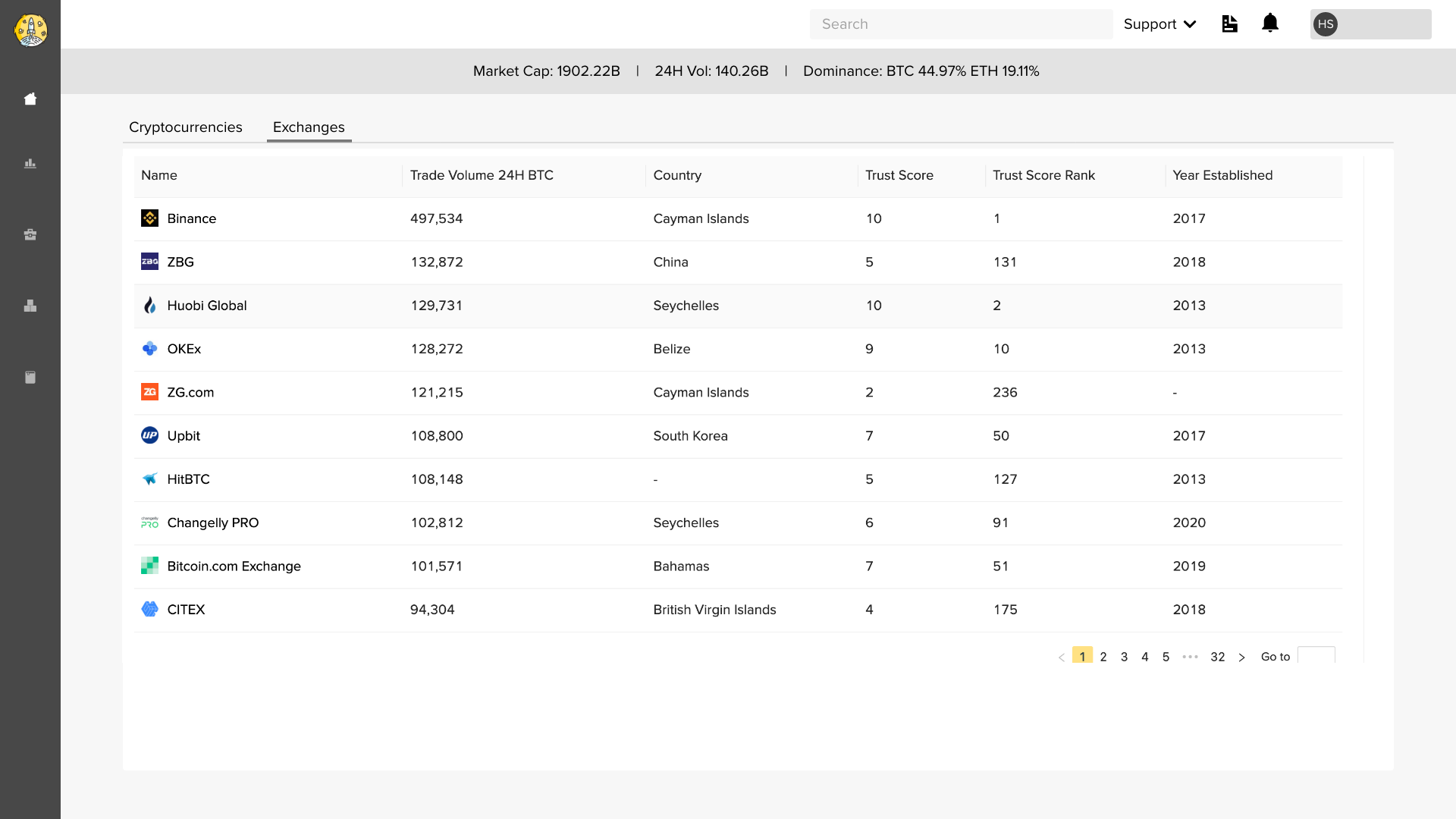1456x819 pixels.
Task: Click the document icon beside Support
Action: coord(1229,24)
